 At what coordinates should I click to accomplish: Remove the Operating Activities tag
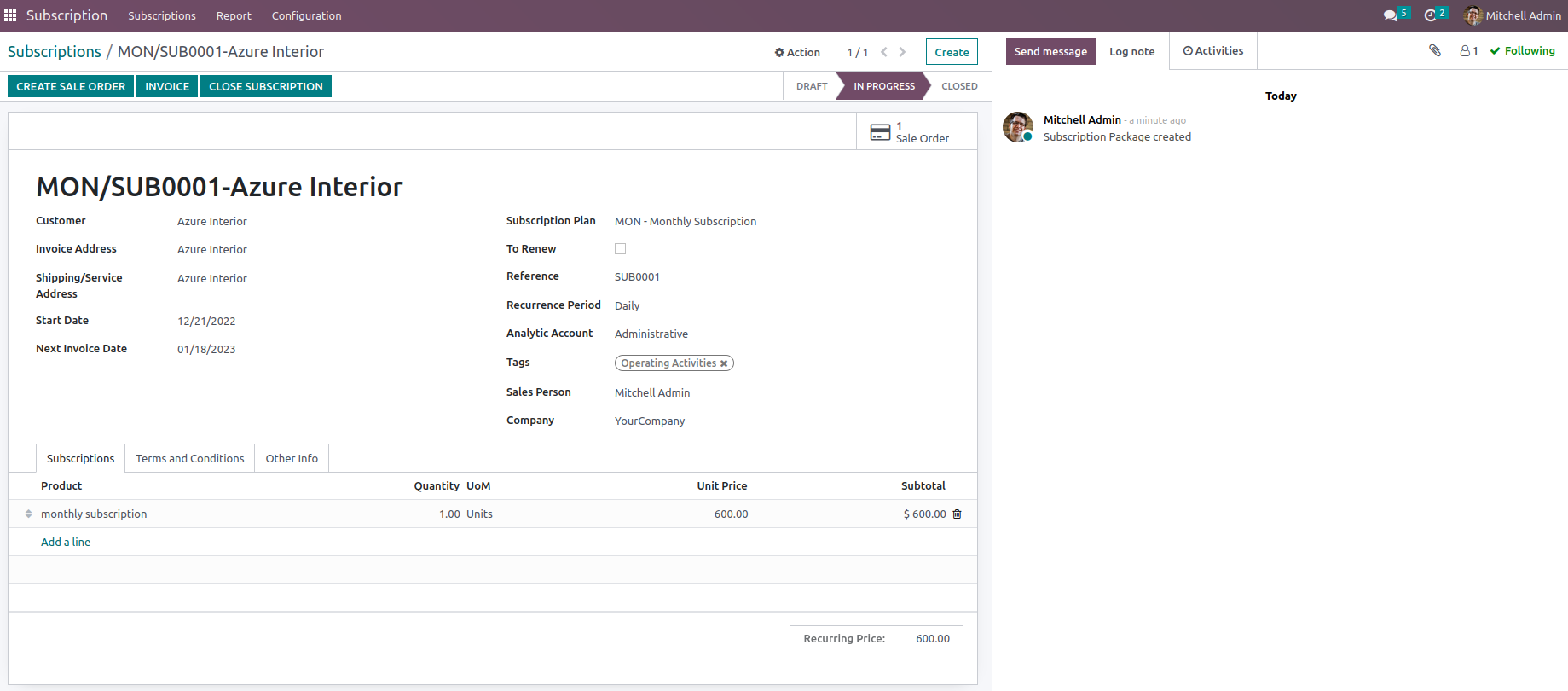pyautogui.click(x=724, y=363)
